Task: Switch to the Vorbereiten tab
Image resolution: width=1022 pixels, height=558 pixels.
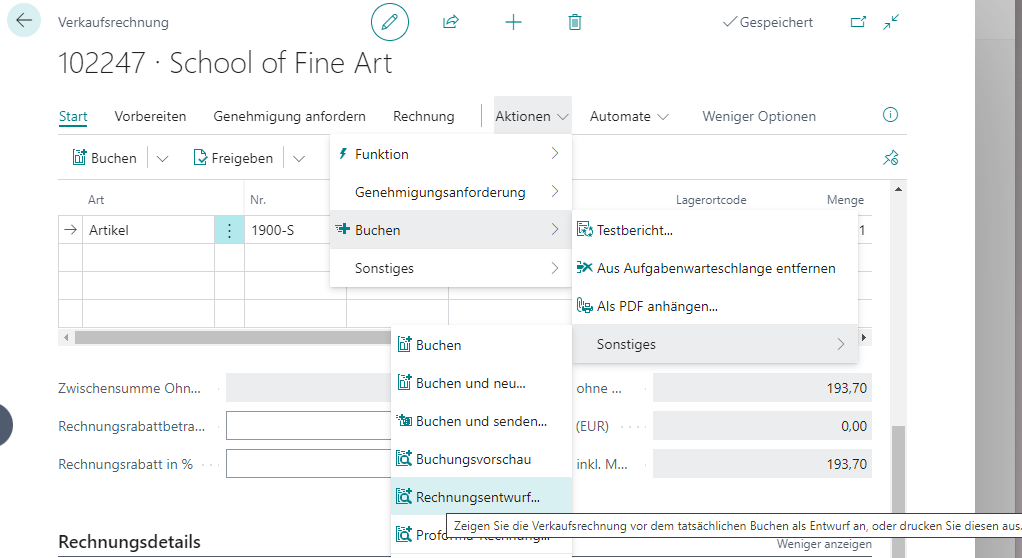Action: 150,116
